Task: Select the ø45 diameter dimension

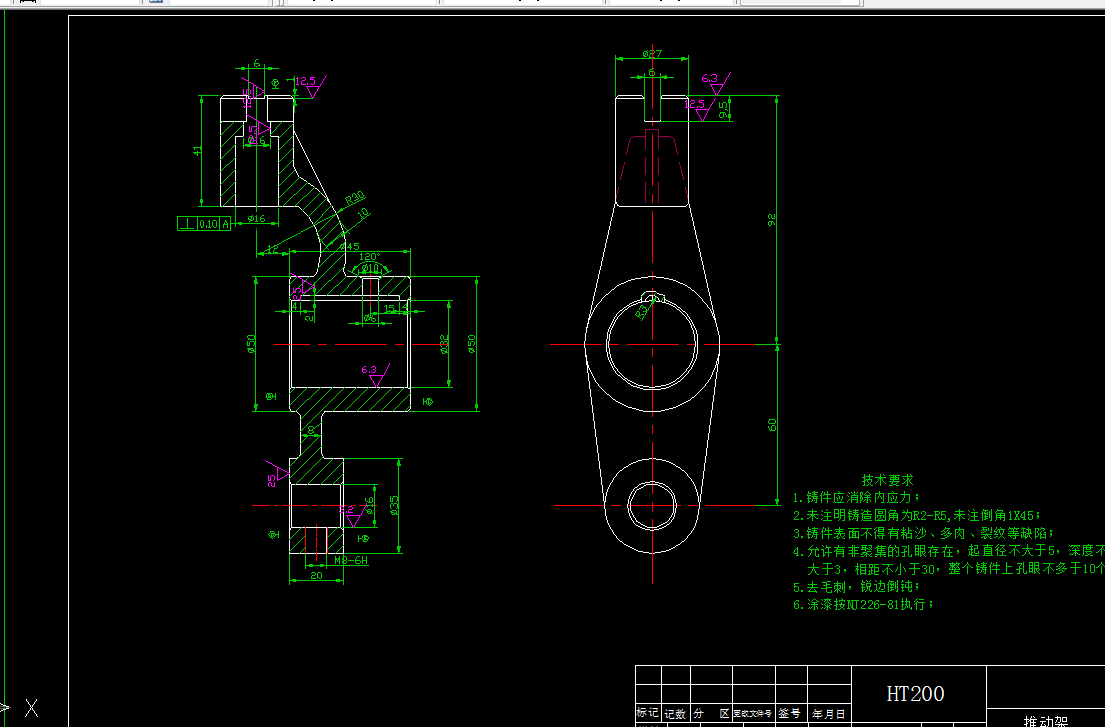Action: pyautogui.click(x=349, y=247)
